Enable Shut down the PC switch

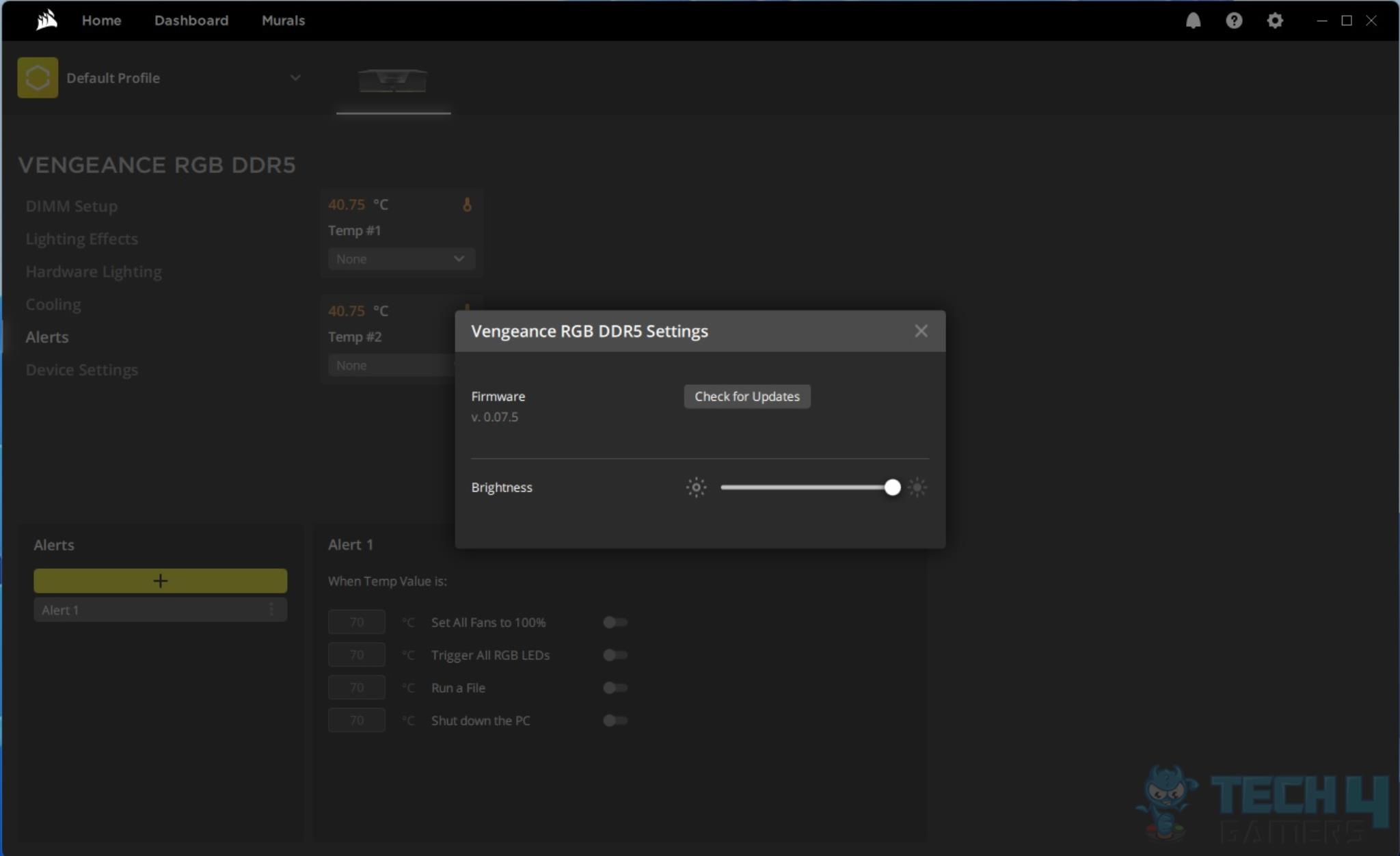pyautogui.click(x=615, y=721)
